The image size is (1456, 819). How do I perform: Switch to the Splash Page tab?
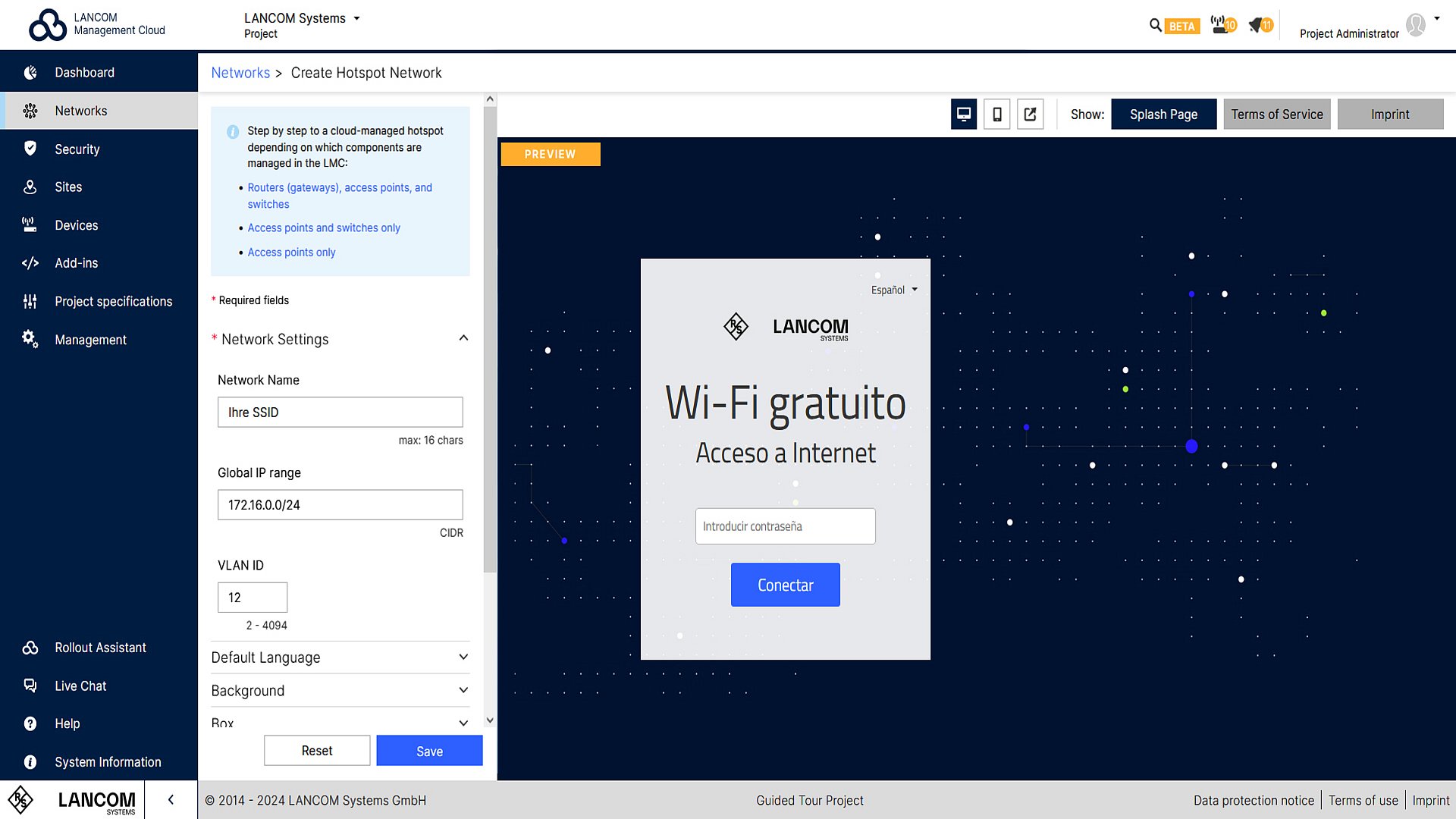1164,114
